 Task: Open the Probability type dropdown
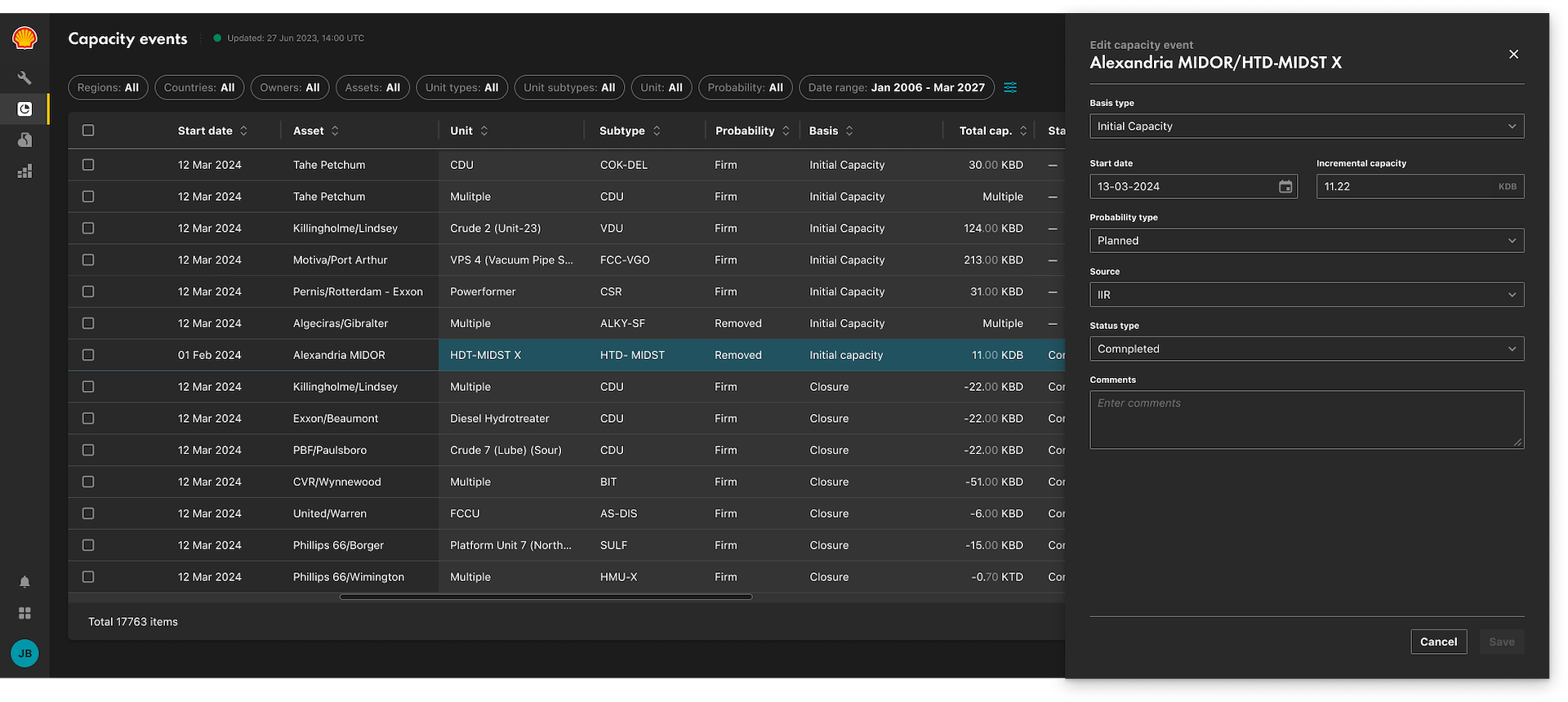pos(1307,241)
